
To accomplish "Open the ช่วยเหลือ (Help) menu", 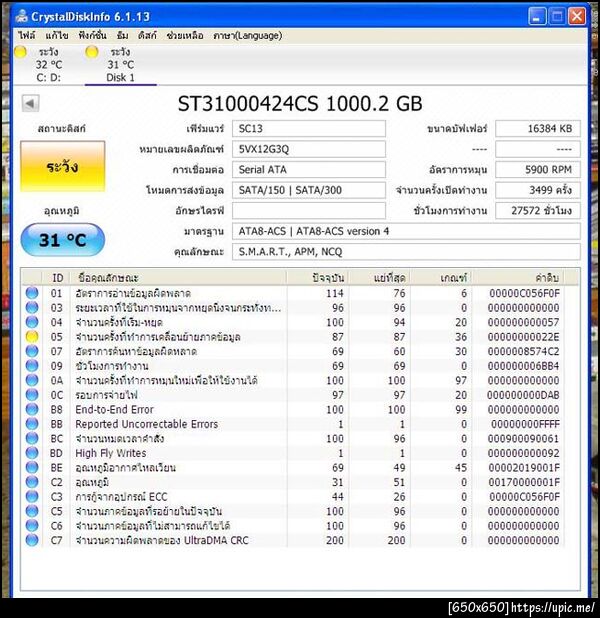I will (x=185, y=35).
